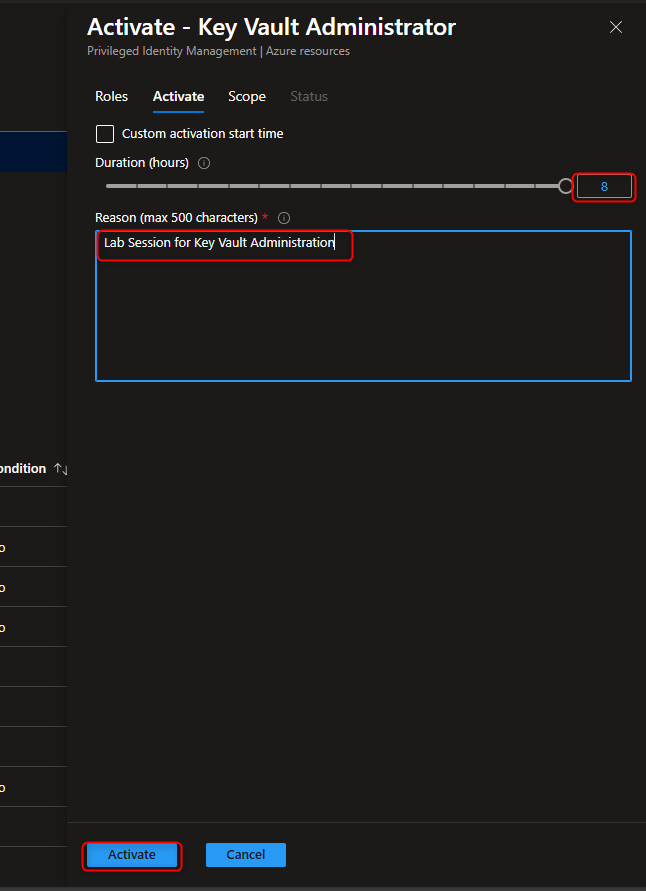The width and height of the screenshot is (646, 891).
Task: Click inside the duration hours value box
Action: [x=605, y=186]
